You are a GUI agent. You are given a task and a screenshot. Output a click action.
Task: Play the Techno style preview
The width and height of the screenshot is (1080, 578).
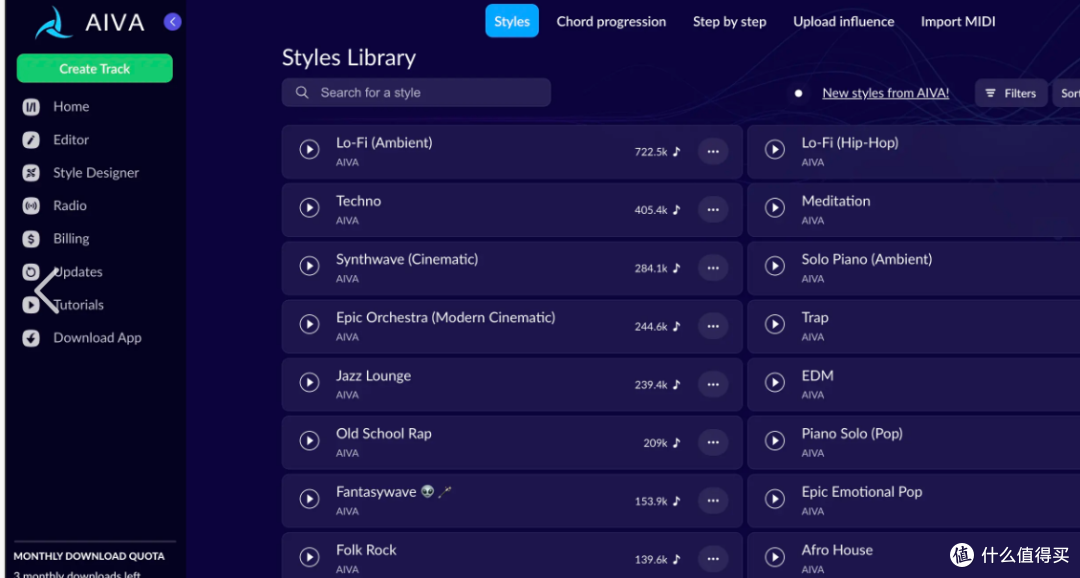[309, 207]
